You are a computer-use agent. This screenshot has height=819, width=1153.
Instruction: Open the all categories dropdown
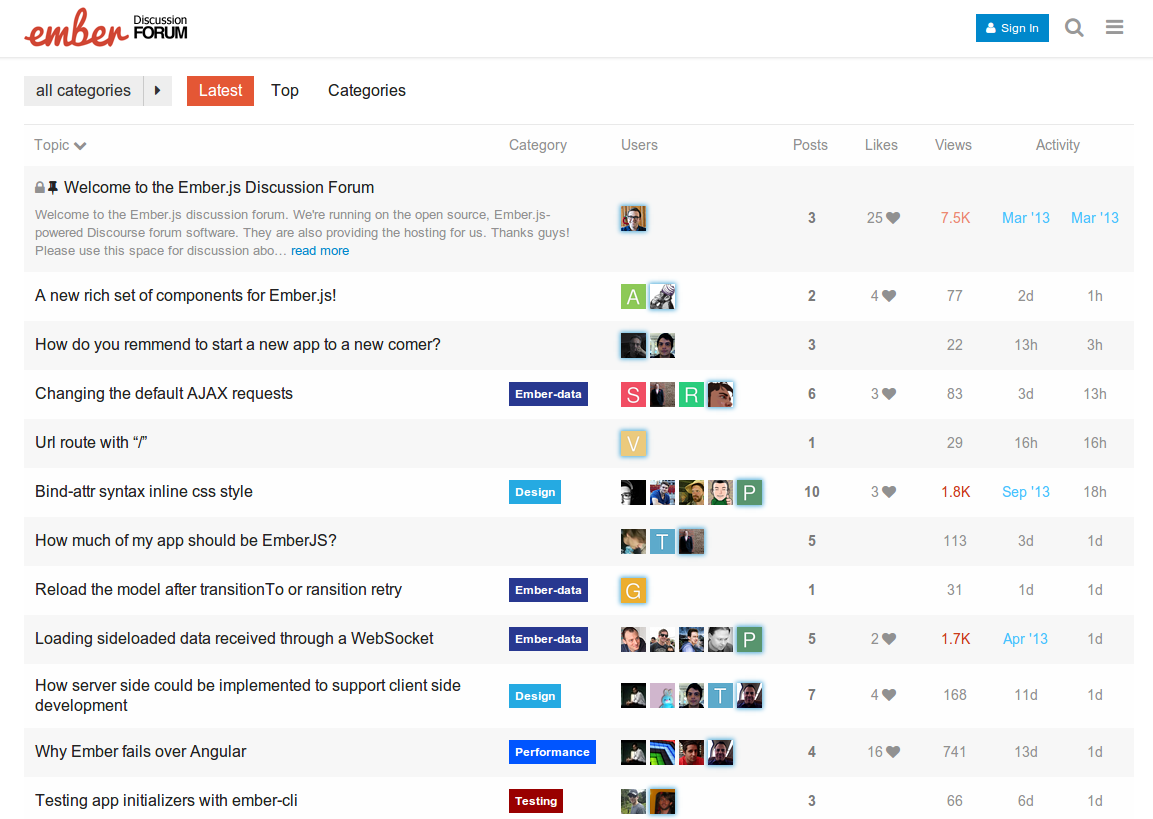[83, 90]
